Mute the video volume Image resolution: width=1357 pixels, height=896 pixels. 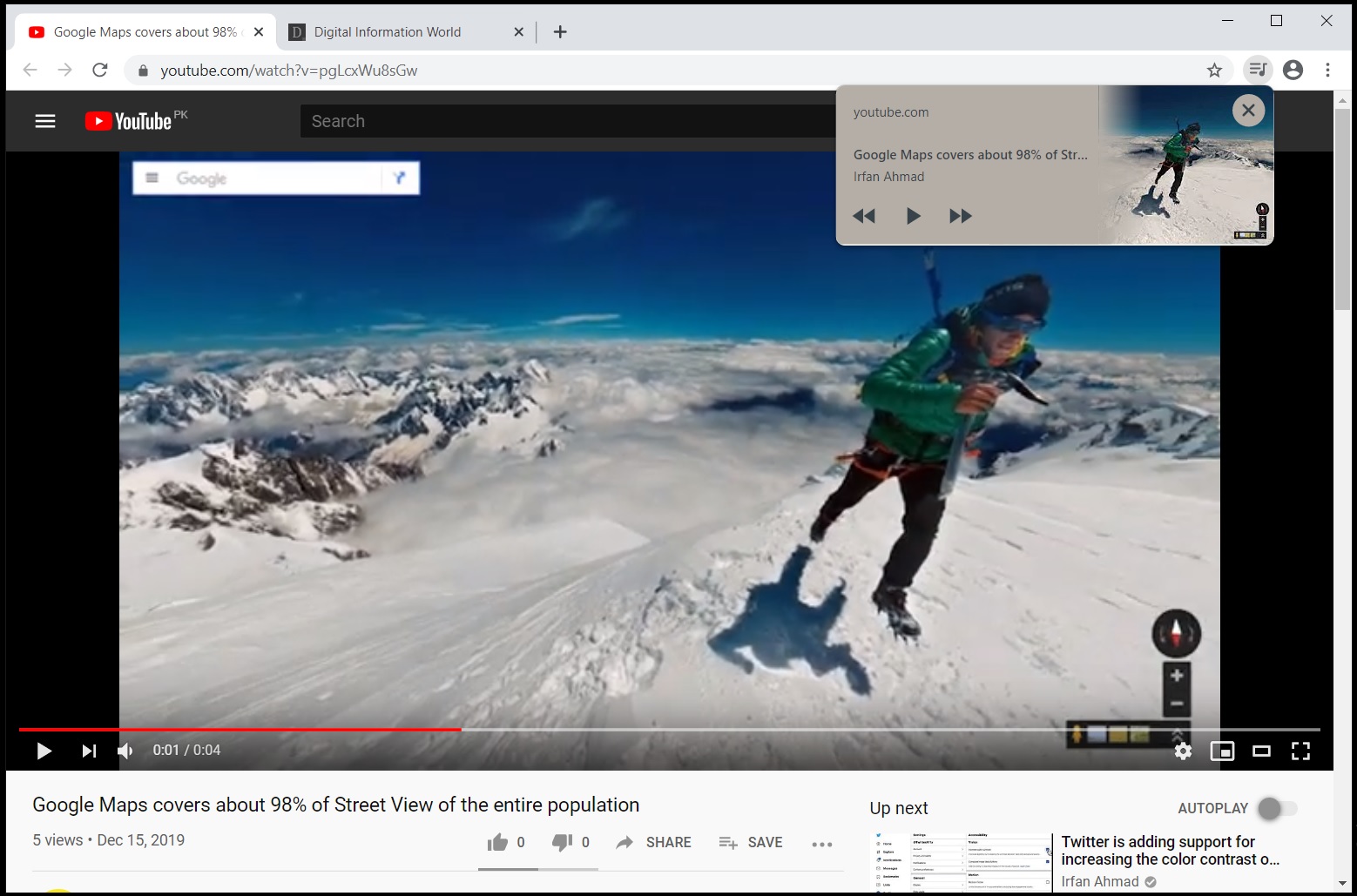pos(125,751)
